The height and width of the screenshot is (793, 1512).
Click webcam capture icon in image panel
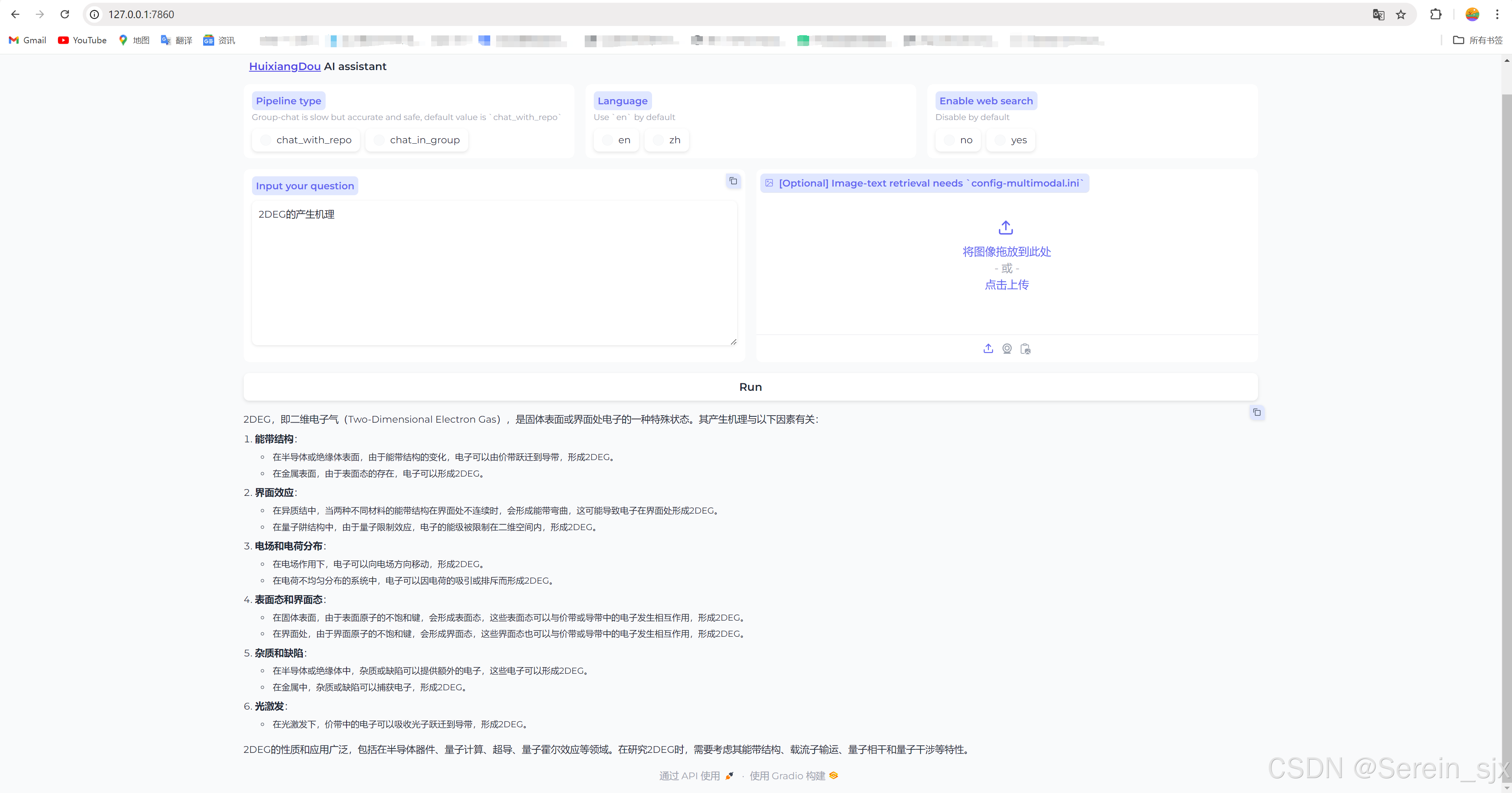[1007, 348]
